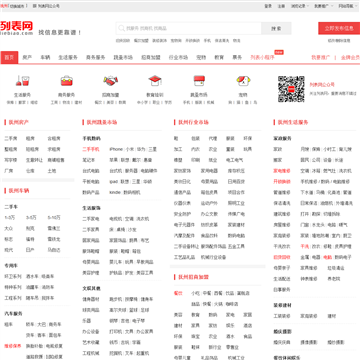
Task: Click the 抚州招商加盟 section heading
Action: pyautogui.click(x=193, y=277)
